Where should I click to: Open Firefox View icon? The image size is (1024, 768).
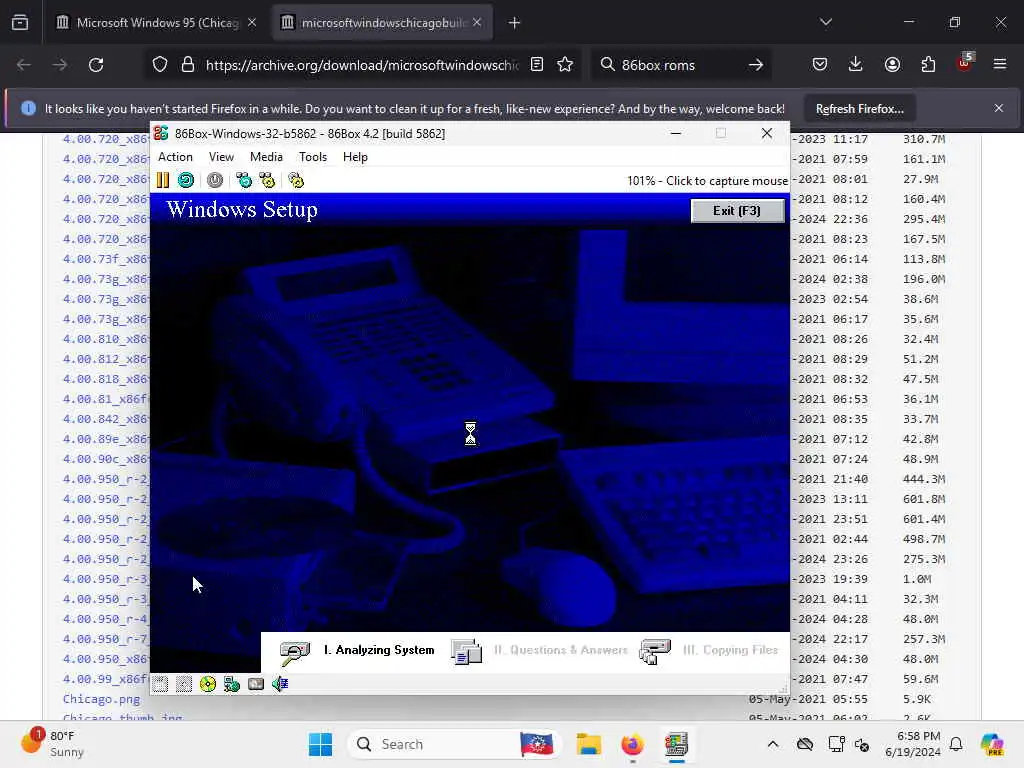[x=20, y=23]
